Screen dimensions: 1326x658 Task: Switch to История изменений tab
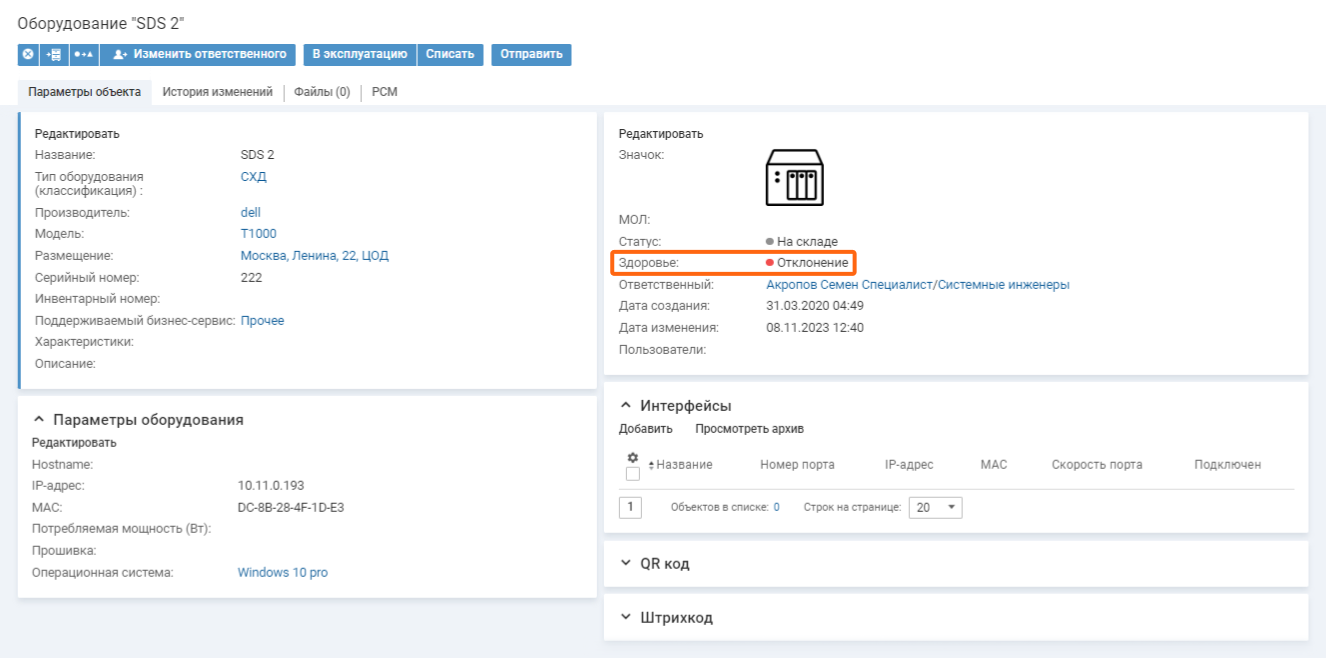coord(217,92)
